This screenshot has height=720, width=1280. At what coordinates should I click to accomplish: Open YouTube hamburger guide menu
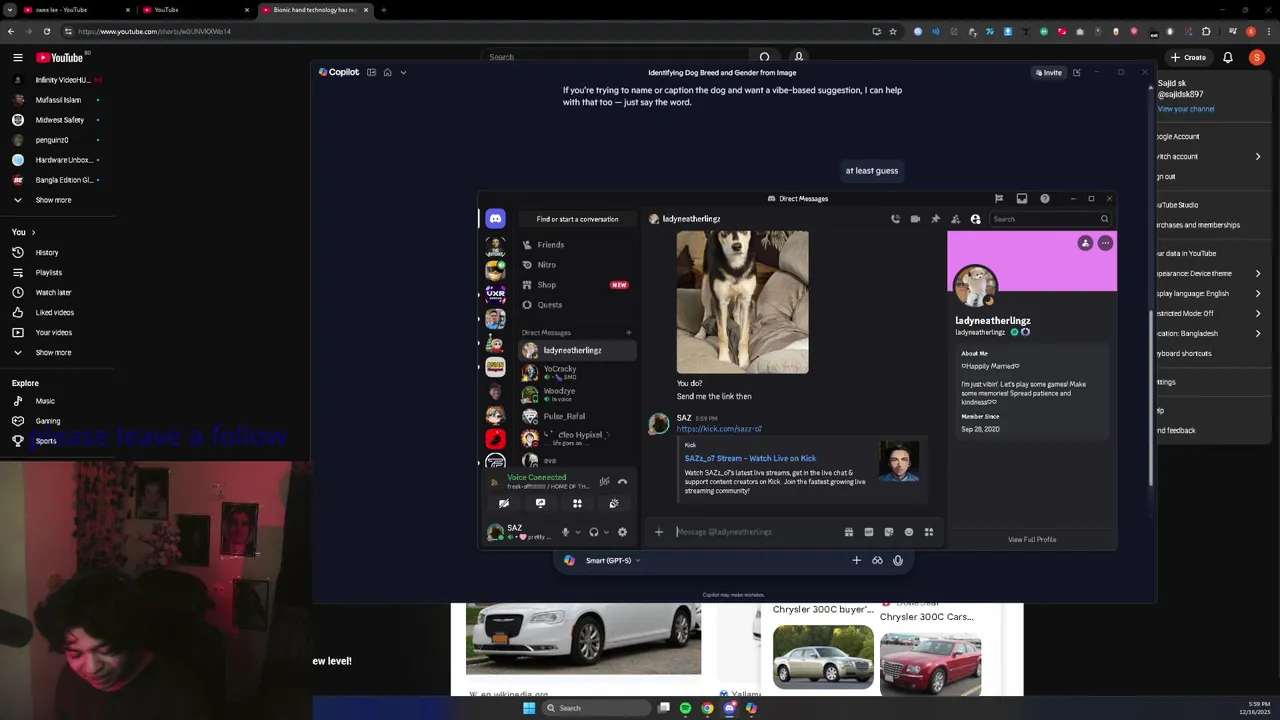18,57
